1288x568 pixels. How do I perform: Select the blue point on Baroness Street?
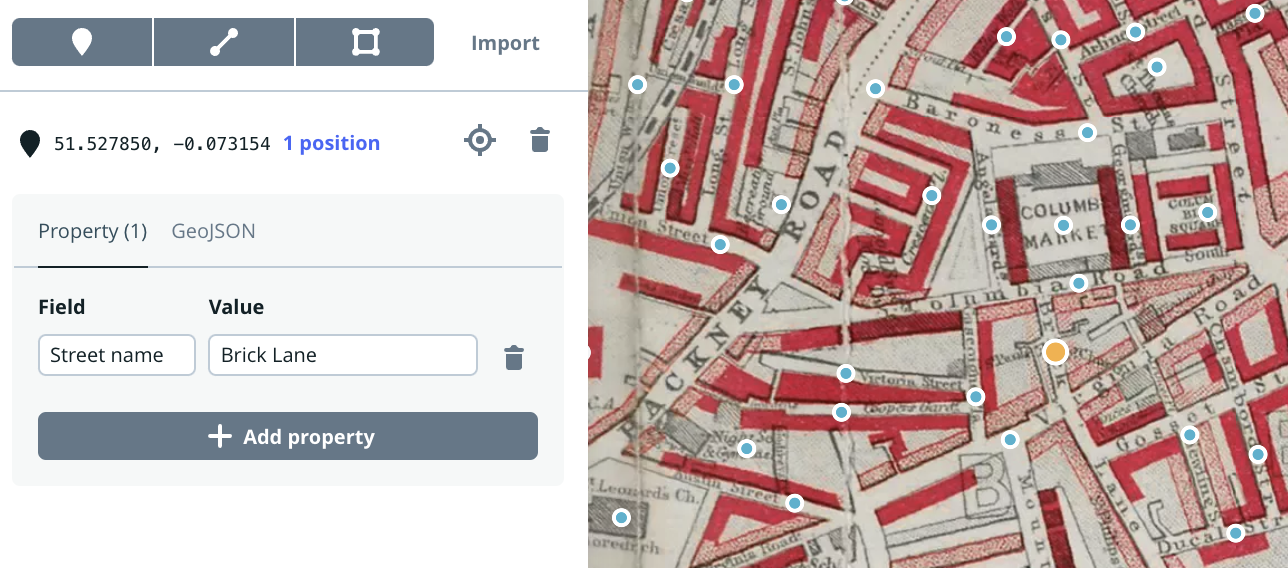pyautogui.click(x=1087, y=132)
